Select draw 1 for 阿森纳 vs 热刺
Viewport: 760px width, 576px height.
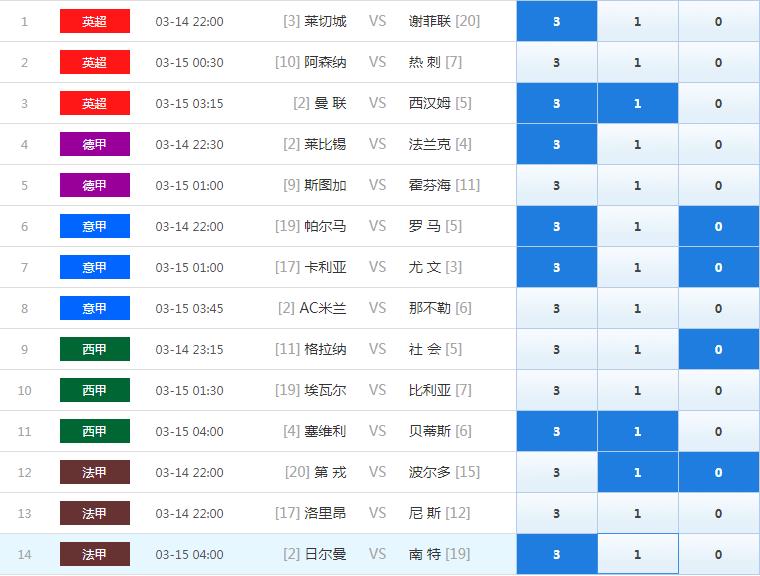coord(637,62)
